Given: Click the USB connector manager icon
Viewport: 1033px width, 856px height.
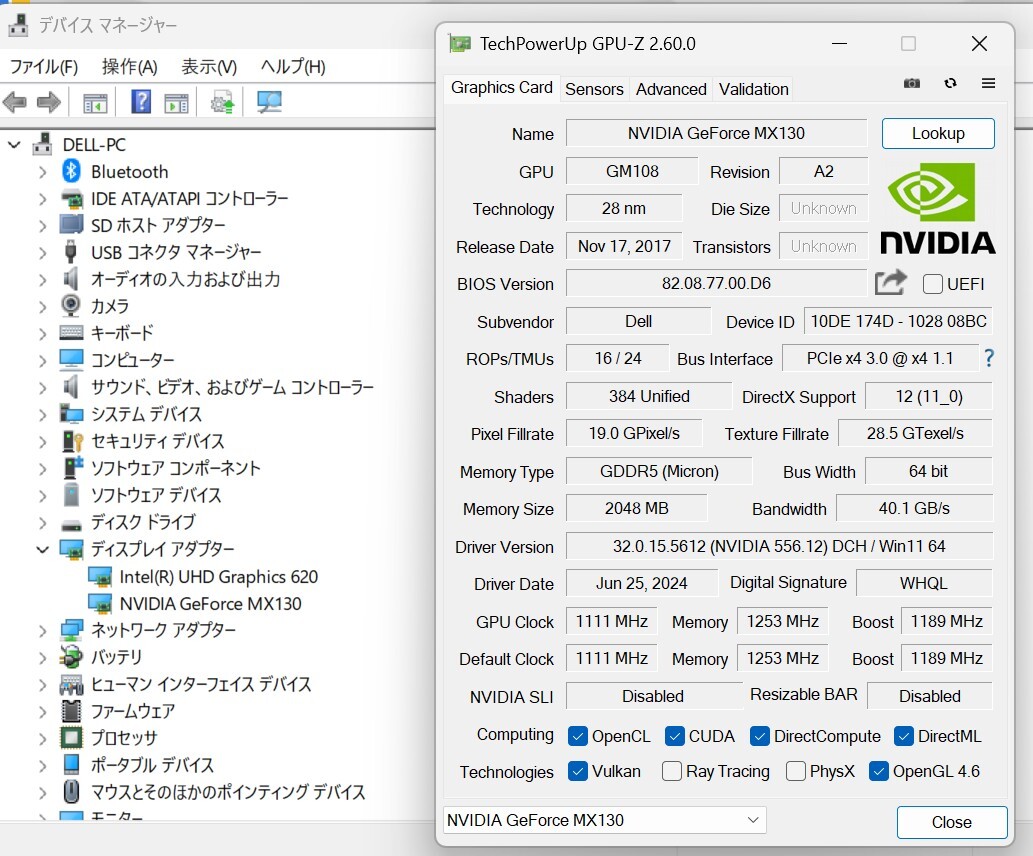Looking at the screenshot, I should [x=70, y=252].
